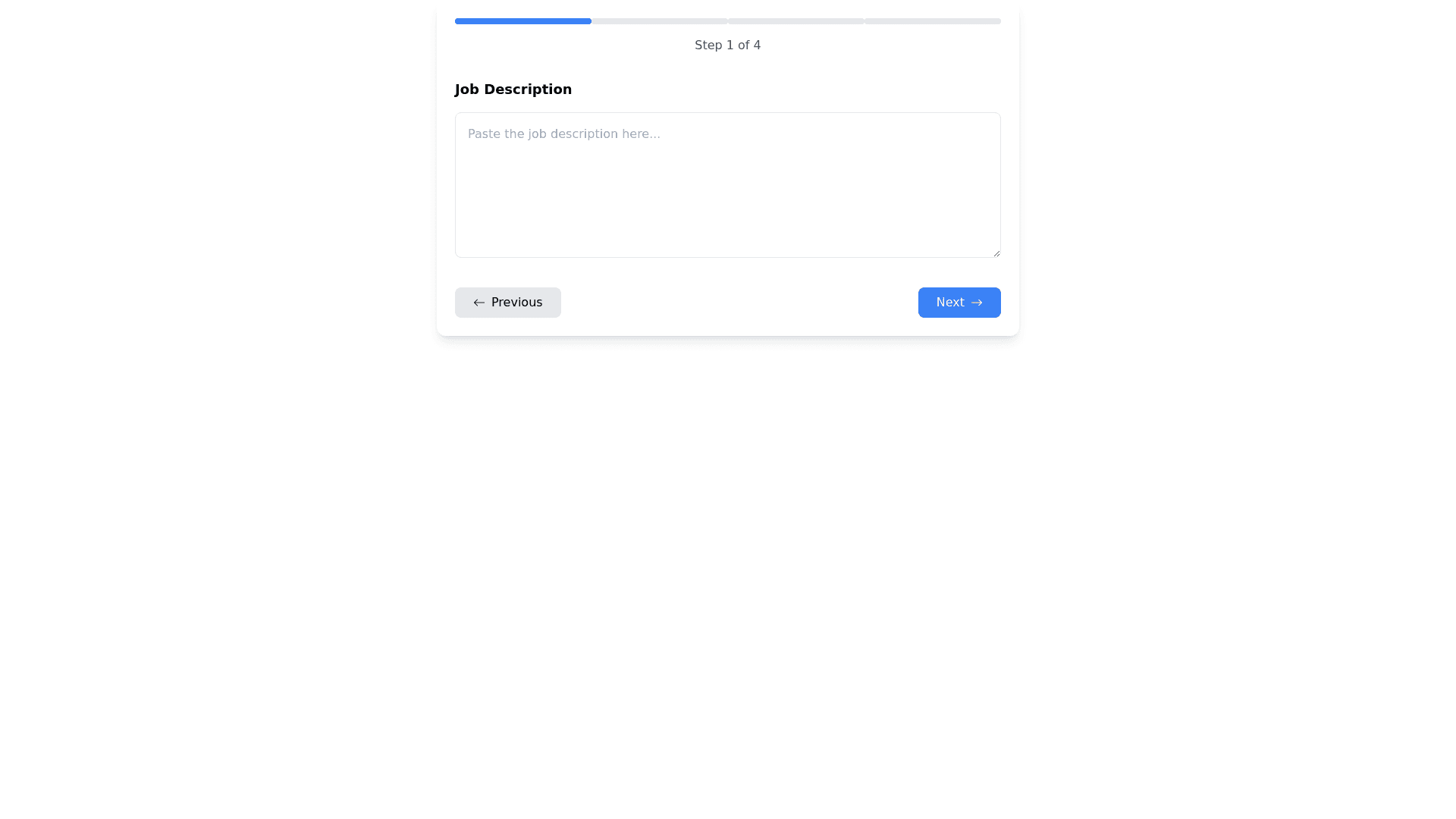Click the 'Paste the job description here...' placeholder

click(x=563, y=134)
